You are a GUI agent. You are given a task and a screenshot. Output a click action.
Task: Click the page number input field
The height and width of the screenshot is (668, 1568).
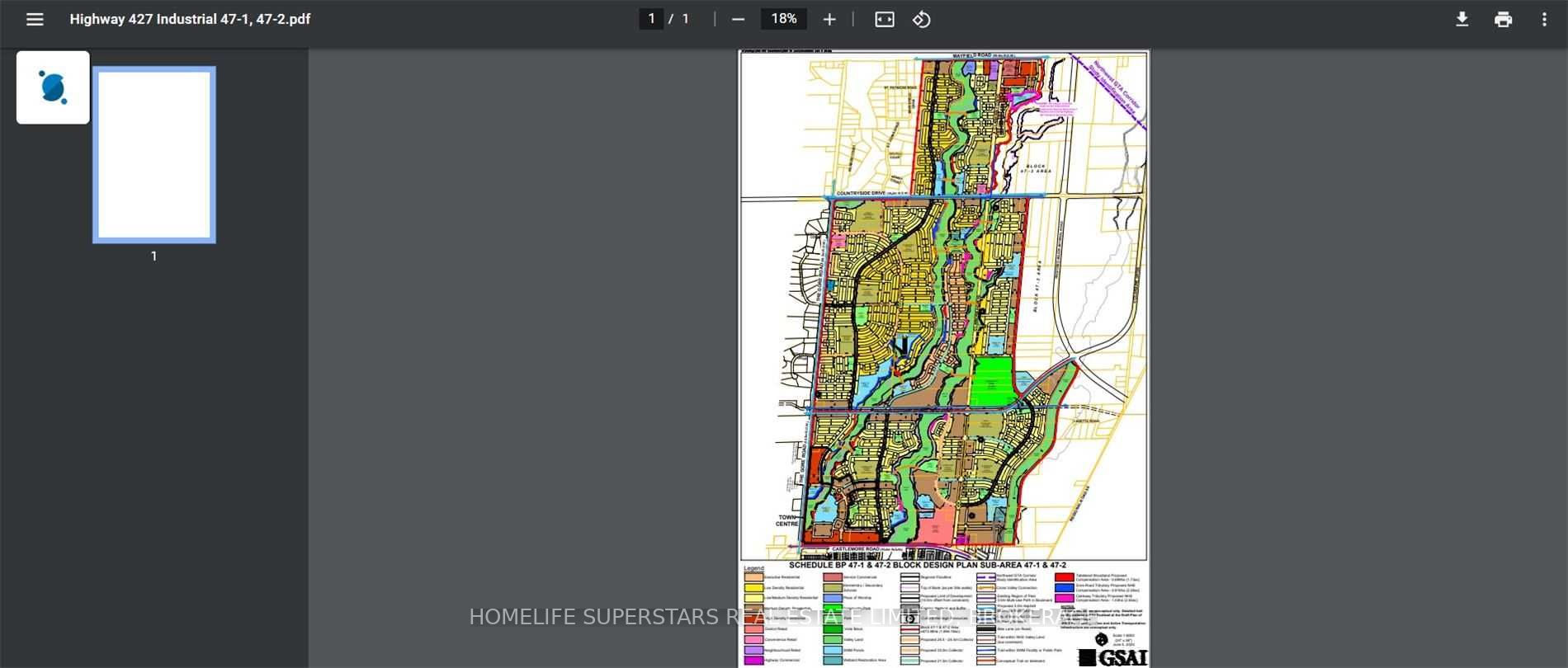click(651, 19)
